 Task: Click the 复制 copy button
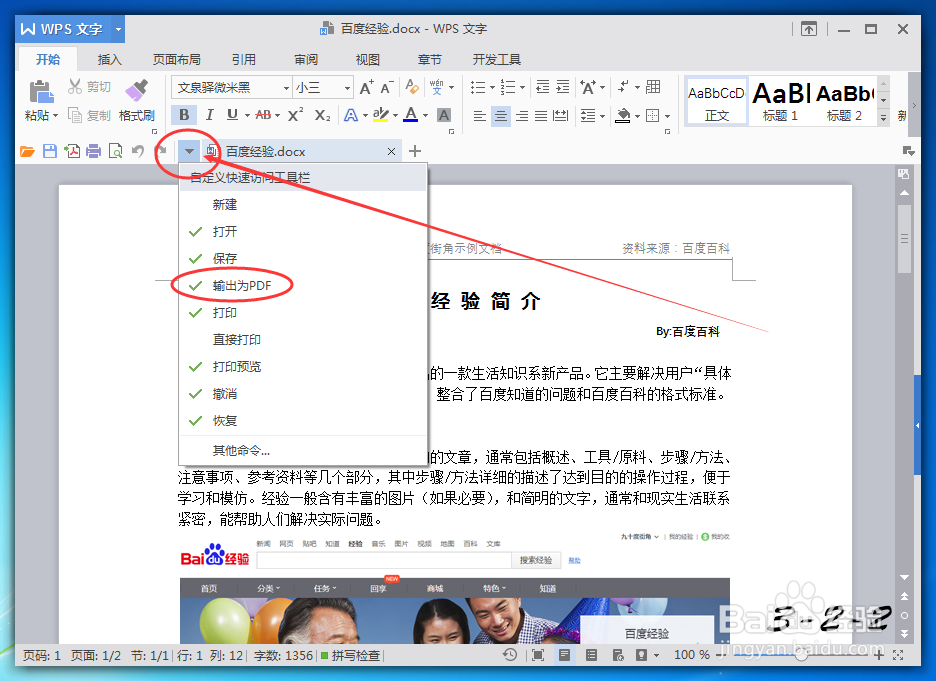(90, 115)
